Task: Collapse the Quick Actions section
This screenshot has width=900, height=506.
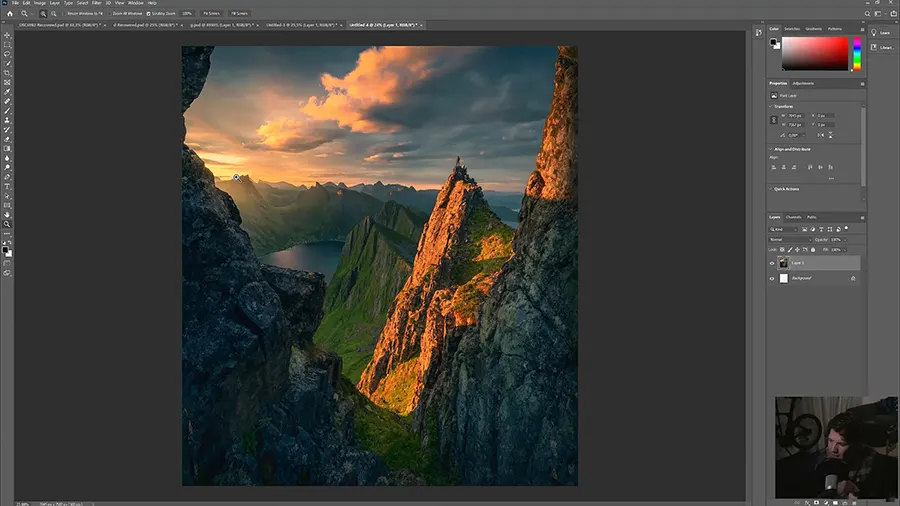Action: click(x=772, y=188)
